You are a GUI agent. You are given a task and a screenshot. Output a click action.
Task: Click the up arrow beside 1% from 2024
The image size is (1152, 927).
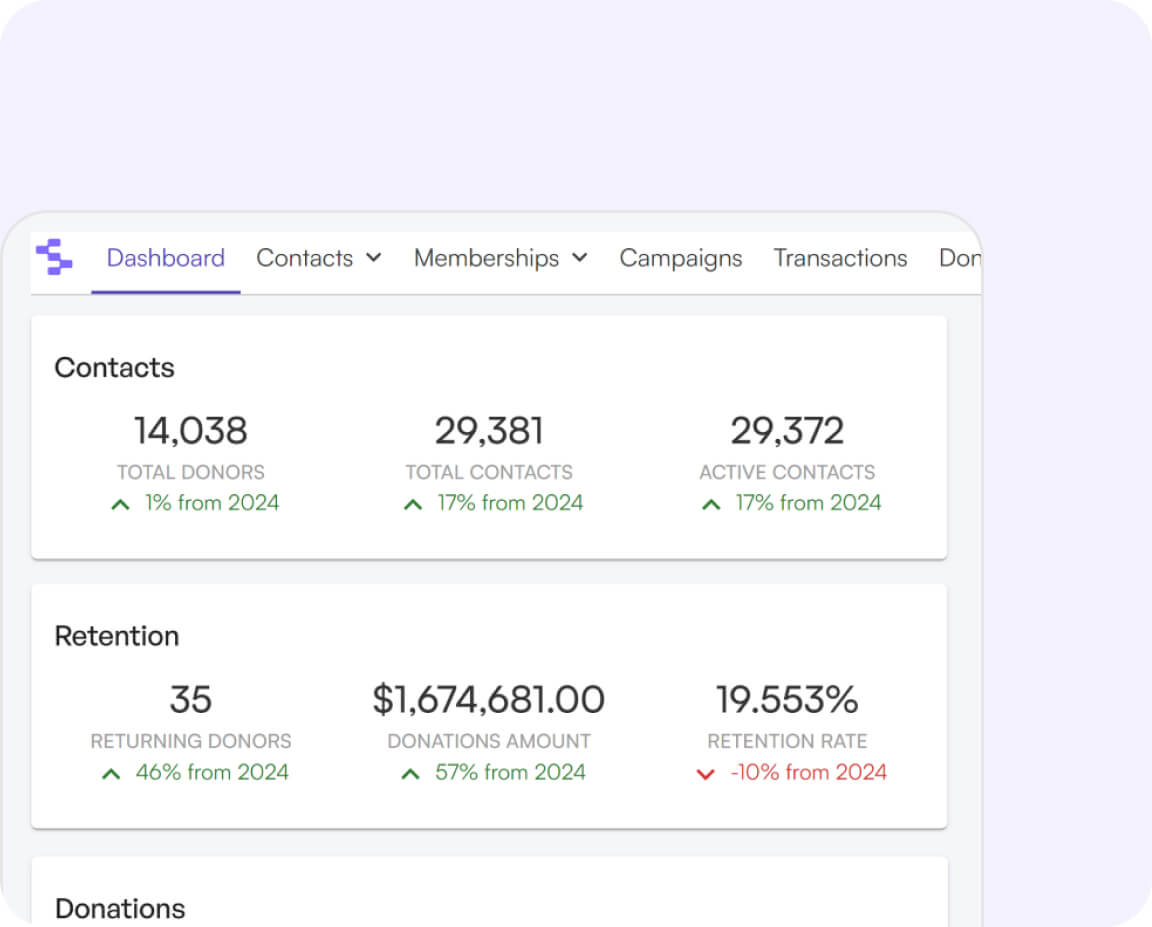pyautogui.click(x=120, y=505)
